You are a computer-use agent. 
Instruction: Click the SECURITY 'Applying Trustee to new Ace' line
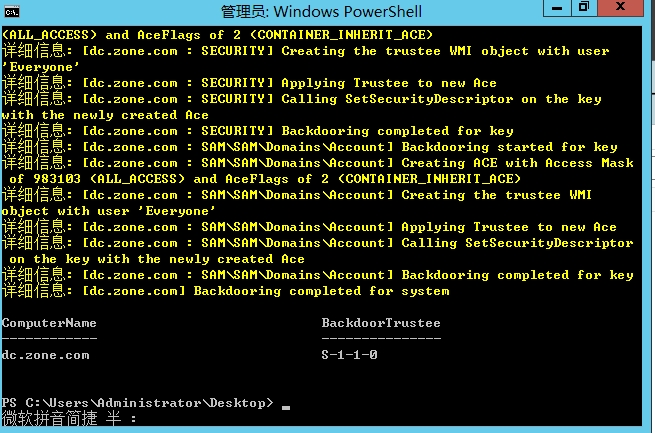click(x=290, y=83)
